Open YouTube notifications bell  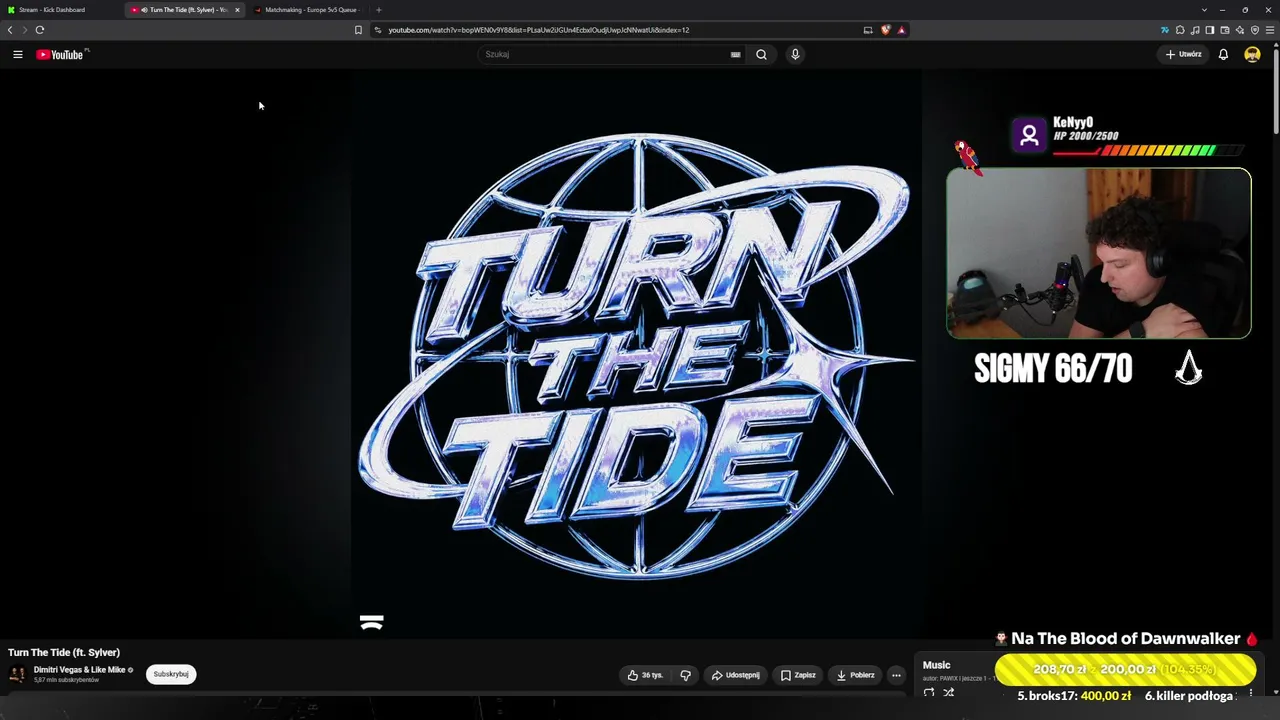pyautogui.click(x=1223, y=54)
